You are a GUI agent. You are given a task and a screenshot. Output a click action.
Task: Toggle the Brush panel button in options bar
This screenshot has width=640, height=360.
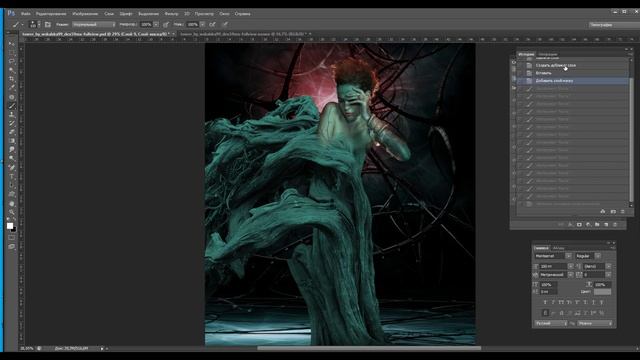48,24
